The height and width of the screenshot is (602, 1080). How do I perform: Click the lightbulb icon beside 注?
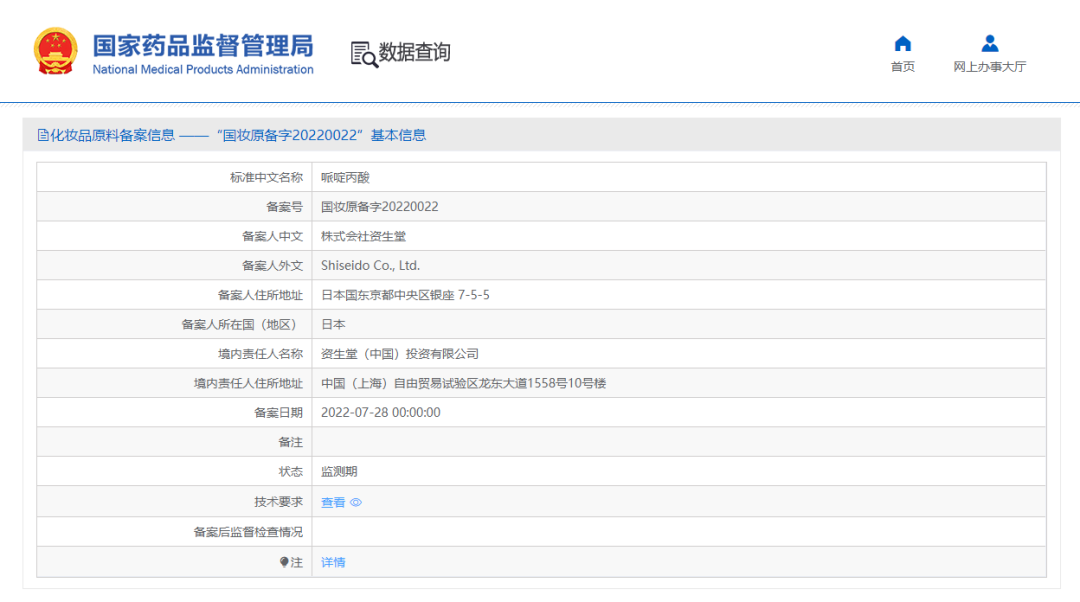tap(284, 562)
